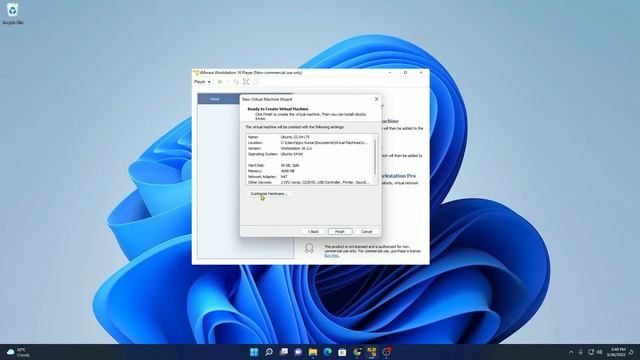Click the green power-on play icon
Viewport: 640px width, 360px height.
point(220,82)
